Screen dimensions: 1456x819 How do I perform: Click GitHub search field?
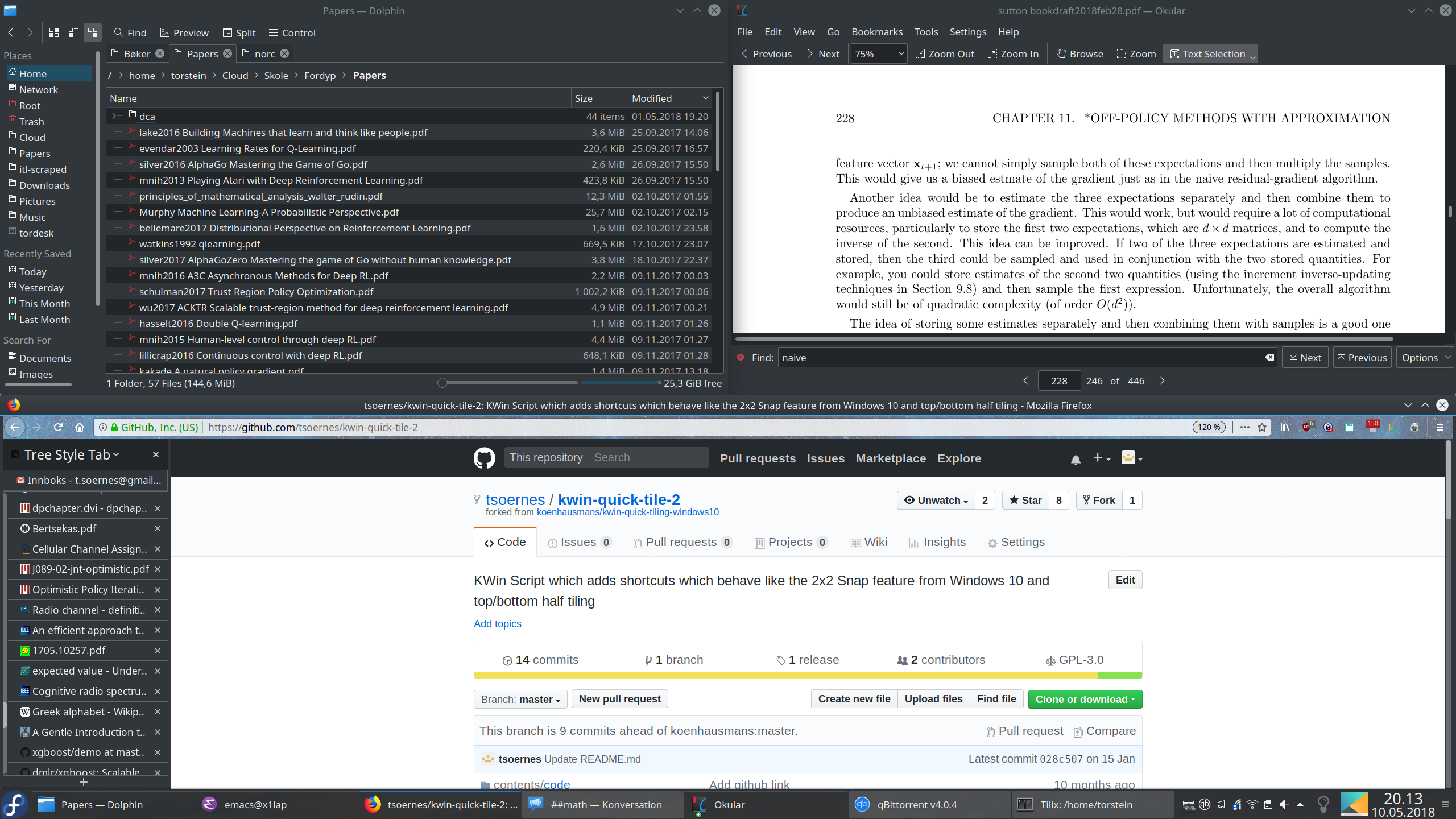point(648,457)
